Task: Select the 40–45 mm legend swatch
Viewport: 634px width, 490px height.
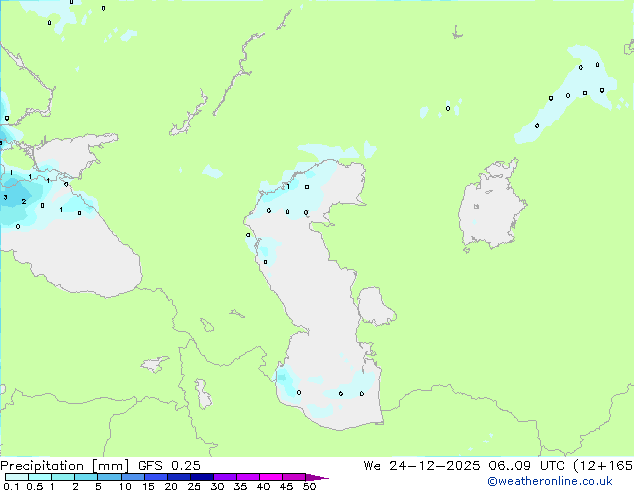Action: coord(271,477)
